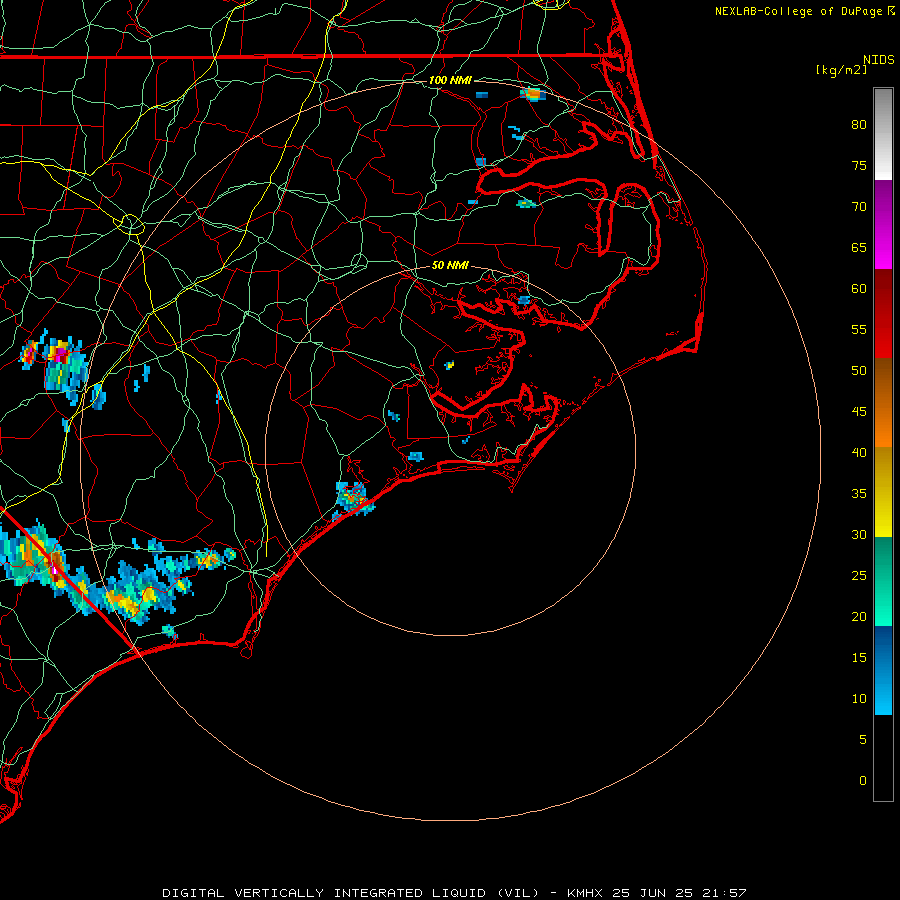
Task: Click the 50 value on the scale
Action: tap(859, 371)
